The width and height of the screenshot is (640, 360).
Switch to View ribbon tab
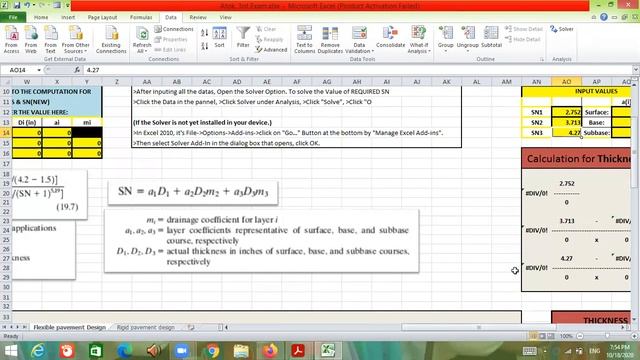(225, 17)
